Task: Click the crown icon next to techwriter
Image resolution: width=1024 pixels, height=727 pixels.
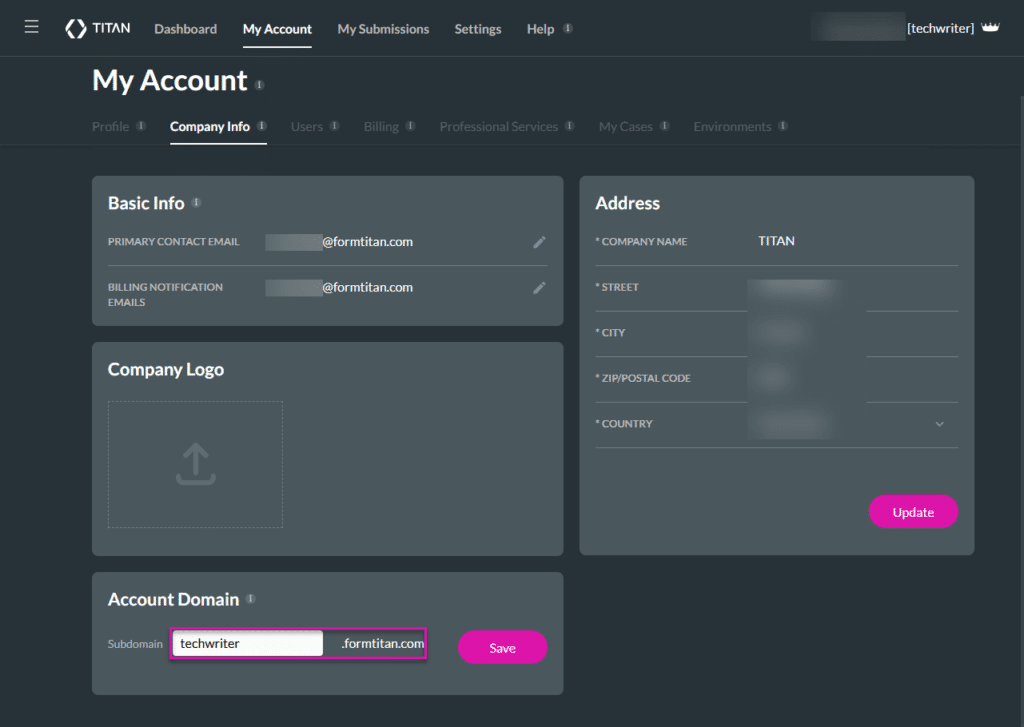Action: coord(990,28)
